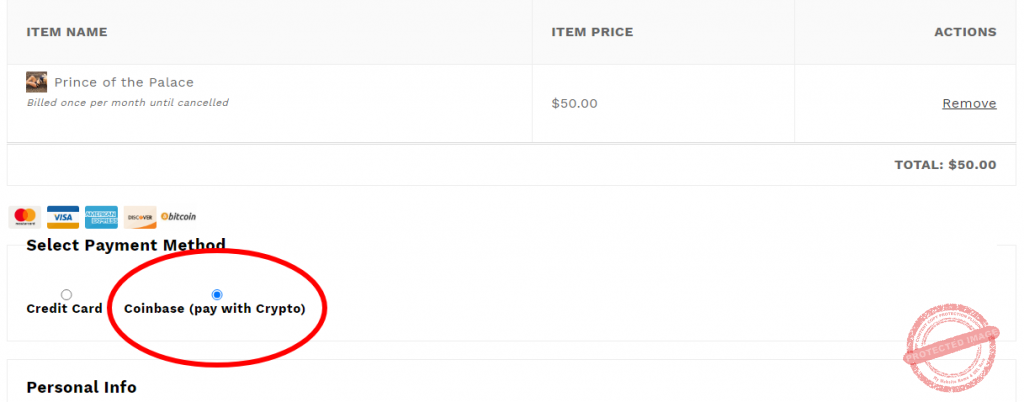Click the Mastercard payment logo
Viewport: 1024px width, 402px height.
(24, 217)
